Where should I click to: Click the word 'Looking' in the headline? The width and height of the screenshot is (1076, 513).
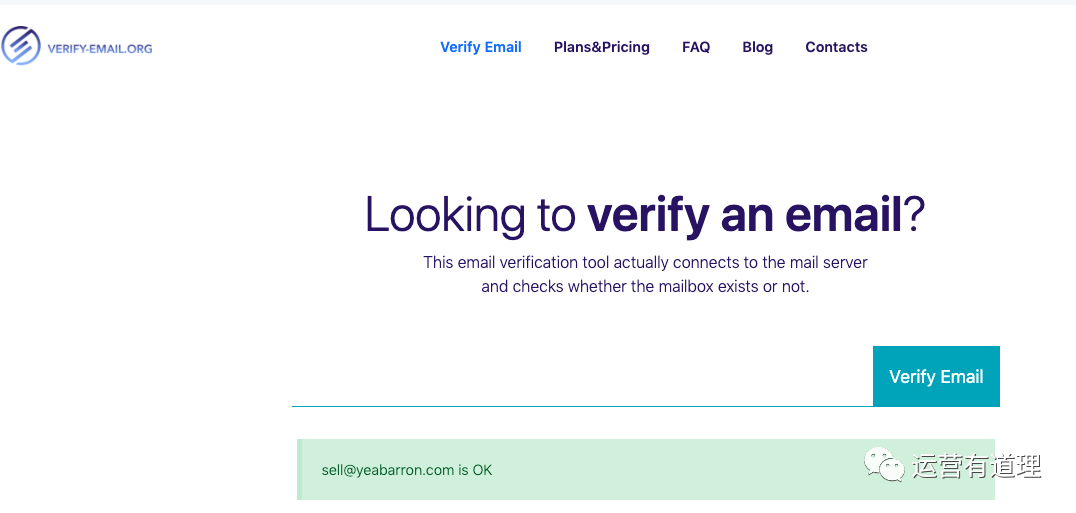point(444,216)
